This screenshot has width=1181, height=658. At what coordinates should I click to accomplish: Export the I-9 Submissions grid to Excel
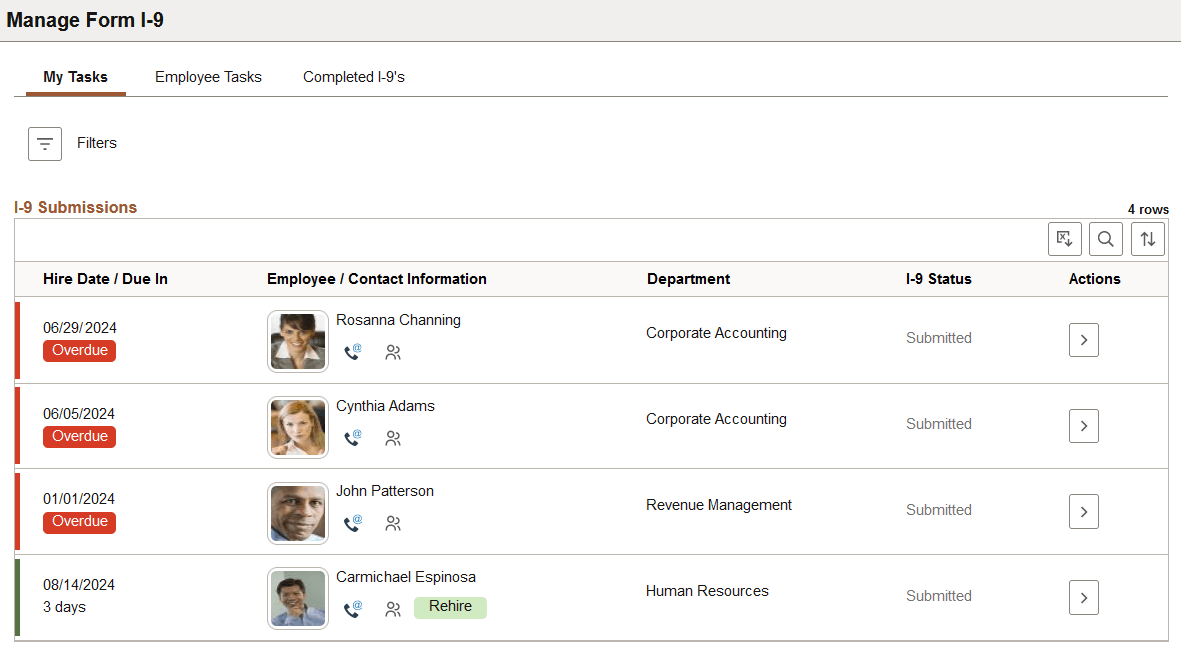click(1064, 239)
